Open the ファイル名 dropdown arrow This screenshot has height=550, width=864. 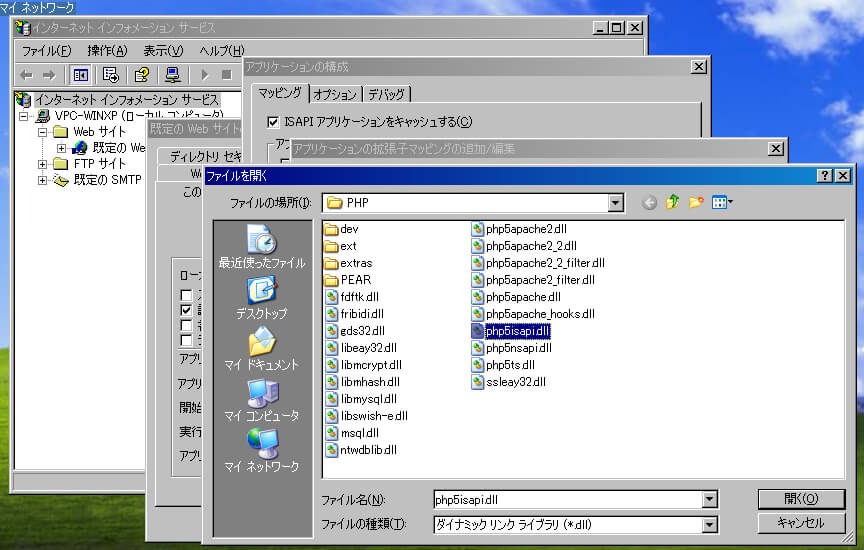click(710, 499)
